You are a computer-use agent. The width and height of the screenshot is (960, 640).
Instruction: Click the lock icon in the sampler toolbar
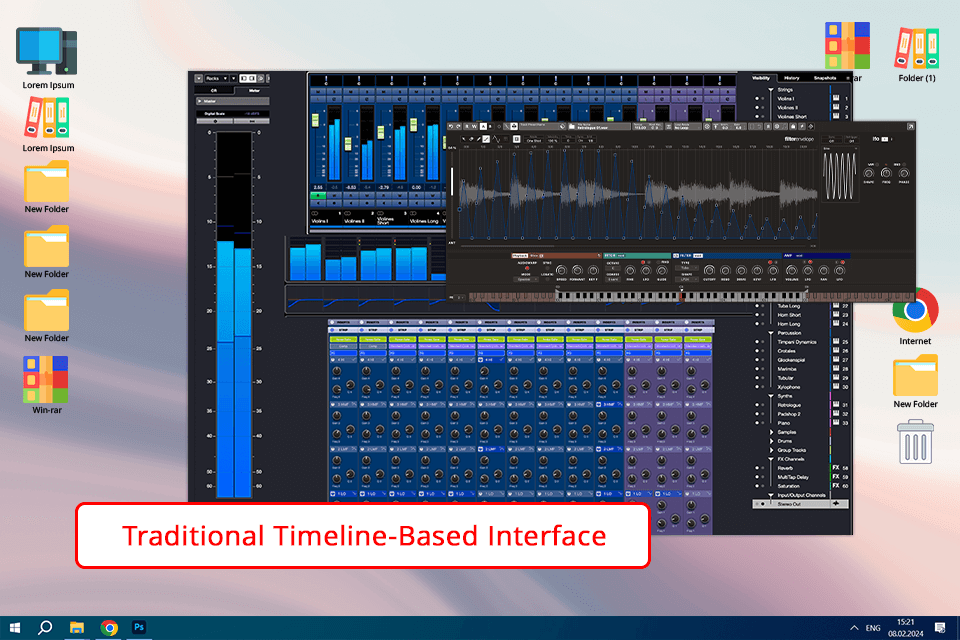[x=793, y=127]
